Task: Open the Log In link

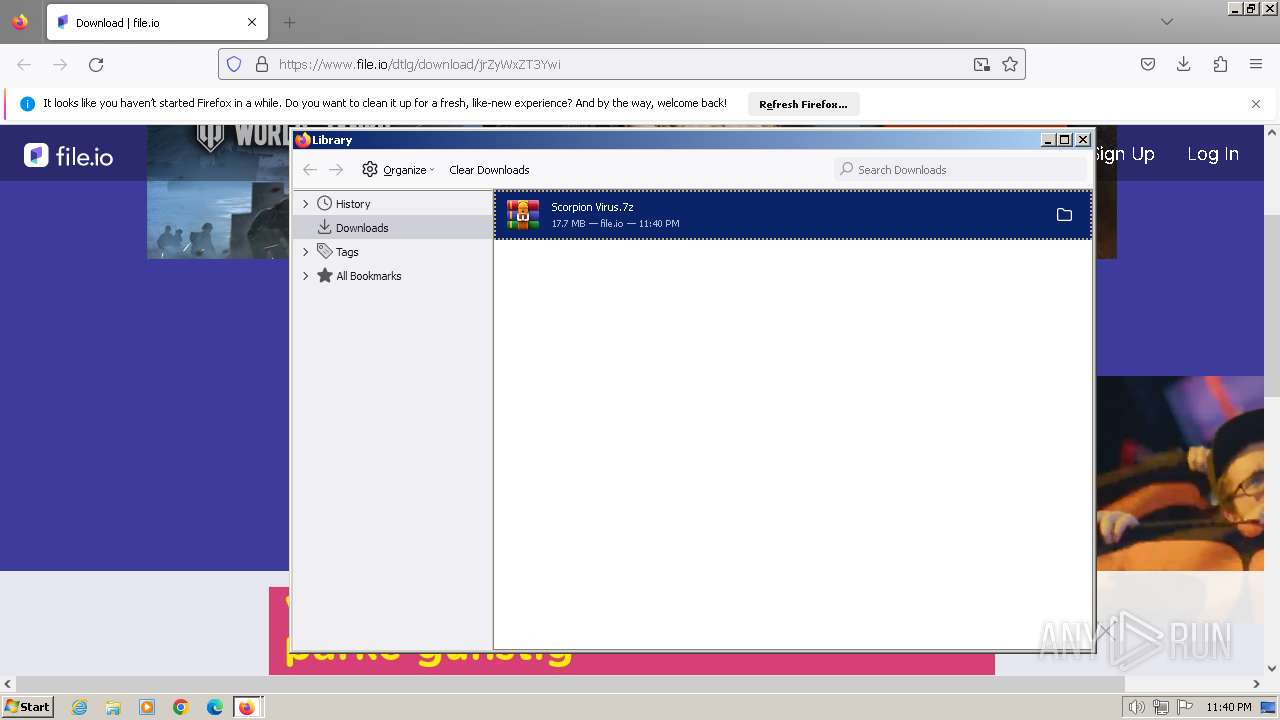Action: coord(1213,154)
